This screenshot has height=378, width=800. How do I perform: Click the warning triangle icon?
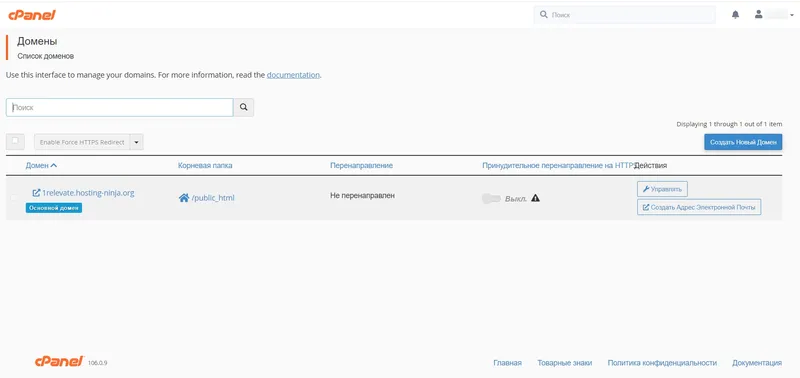(535, 198)
